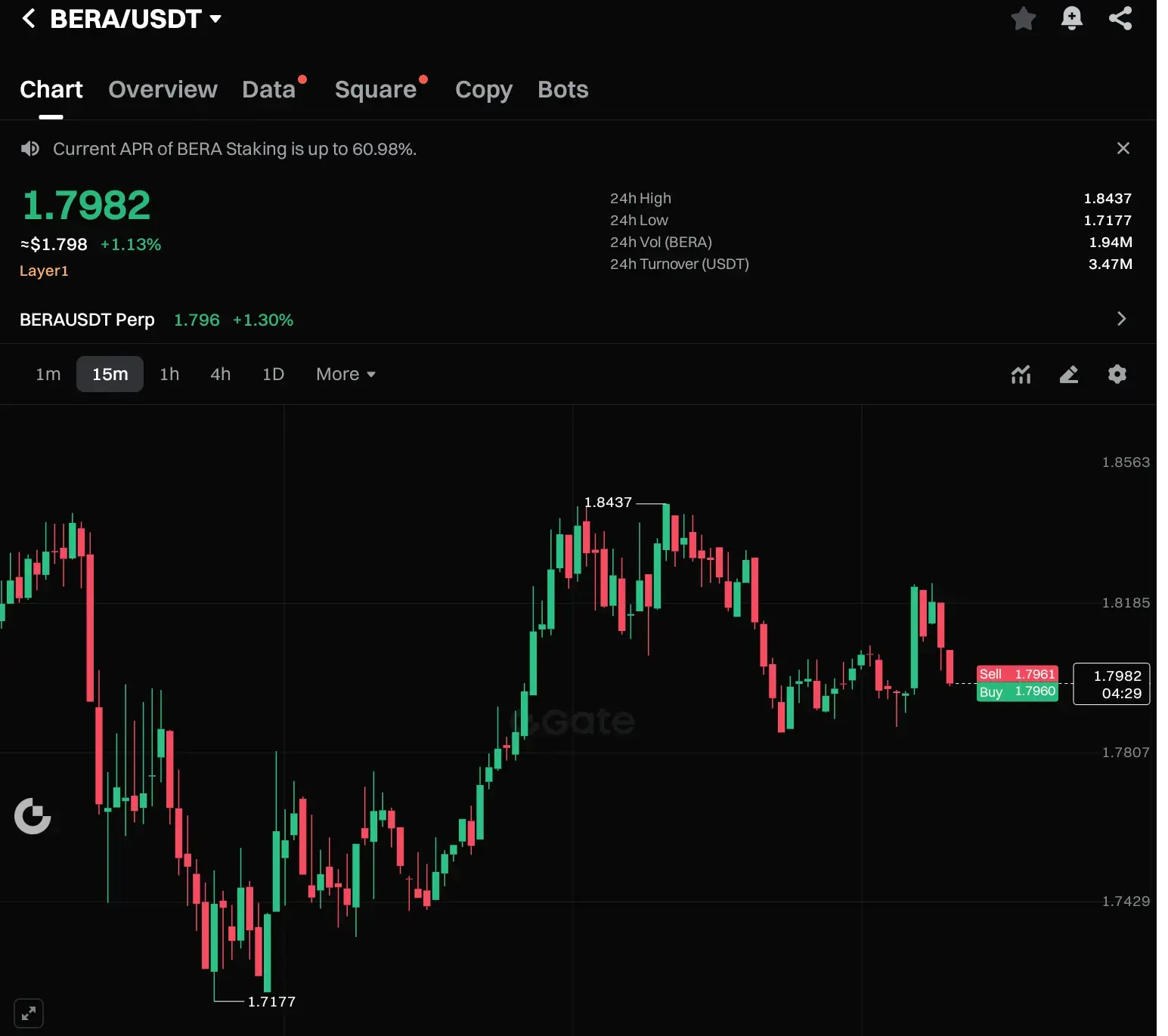Click the large 1.7982 last price
The width and height of the screenshot is (1168, 1036).
(86, 206)
